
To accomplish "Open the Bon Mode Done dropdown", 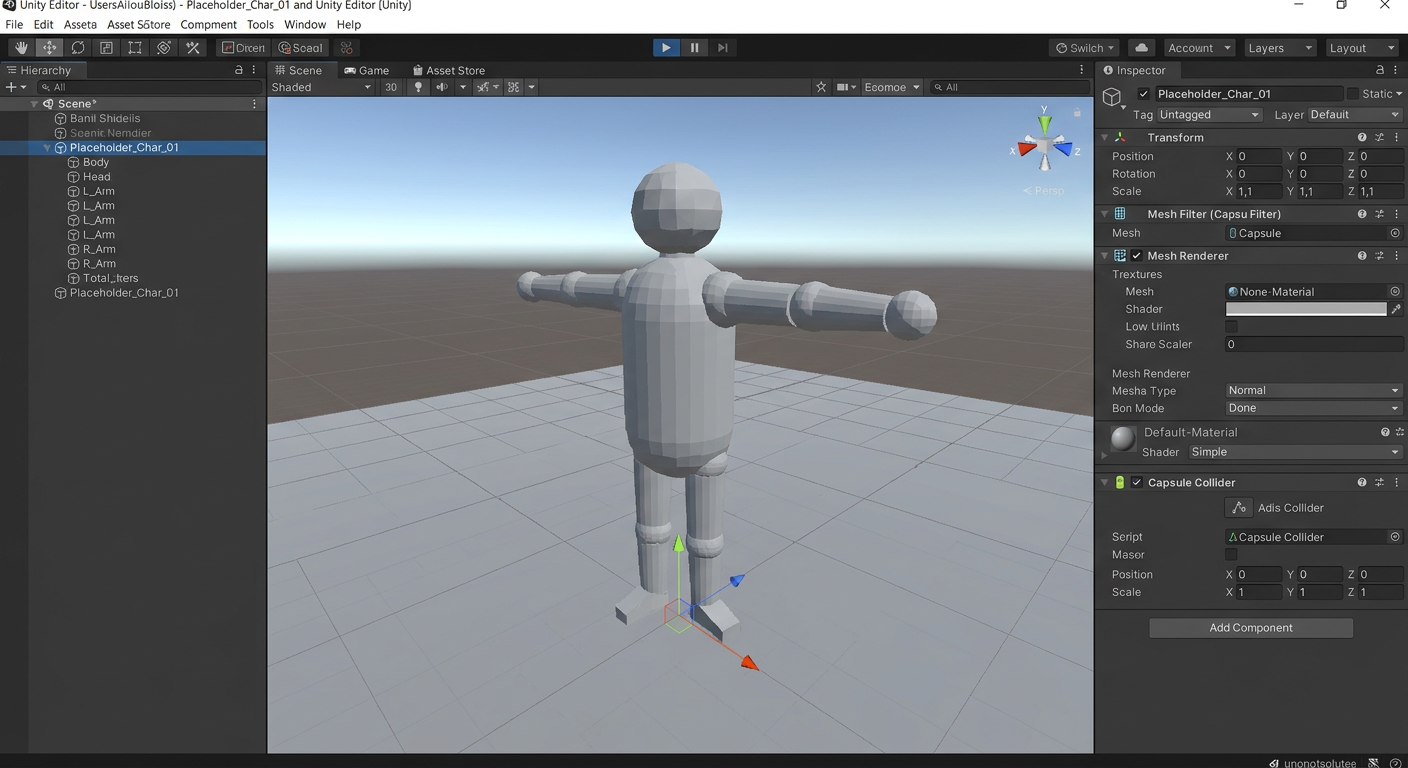I will pyautogui.click(x=1314, y=408).
